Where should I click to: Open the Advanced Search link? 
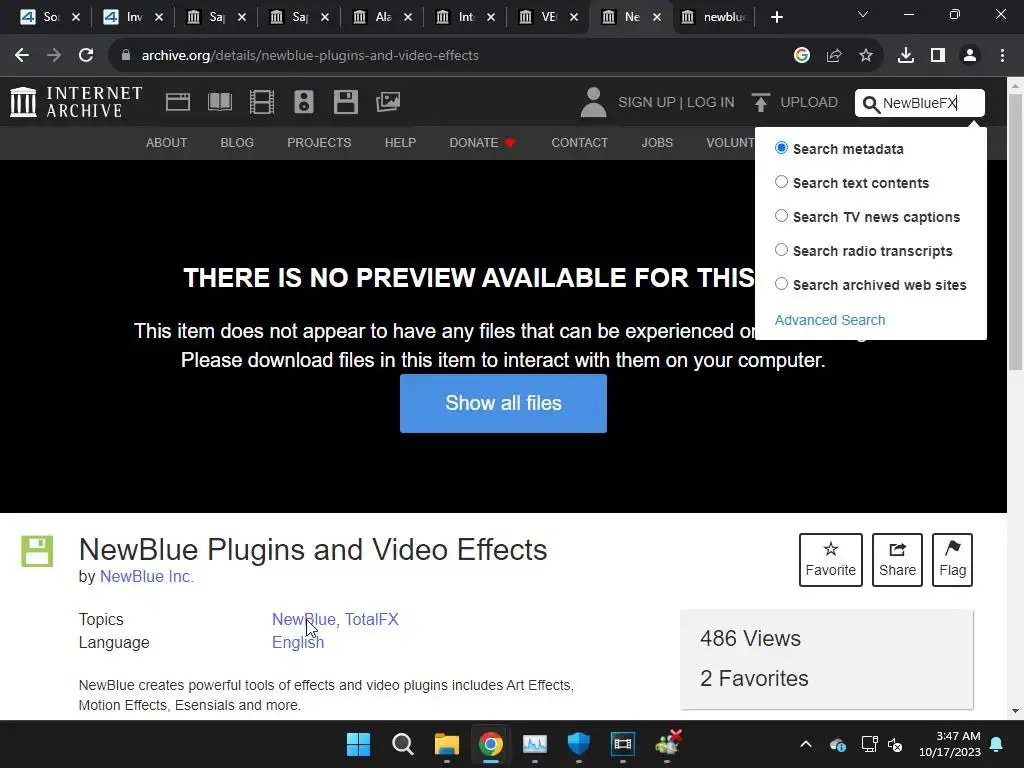(830, 320)
